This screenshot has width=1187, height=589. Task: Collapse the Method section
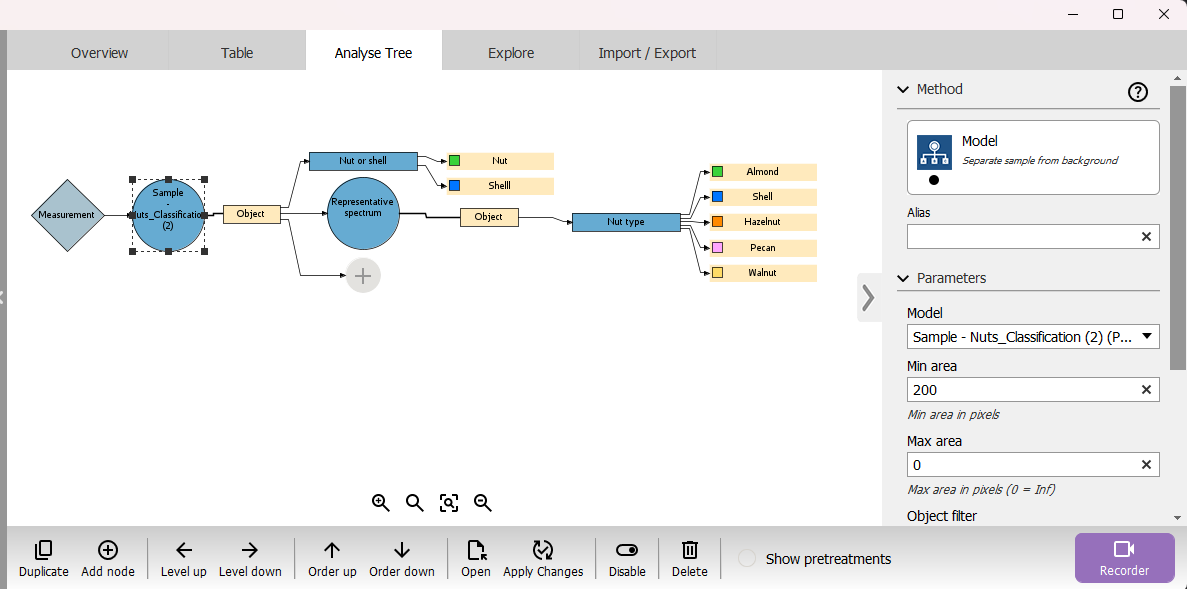904,89
